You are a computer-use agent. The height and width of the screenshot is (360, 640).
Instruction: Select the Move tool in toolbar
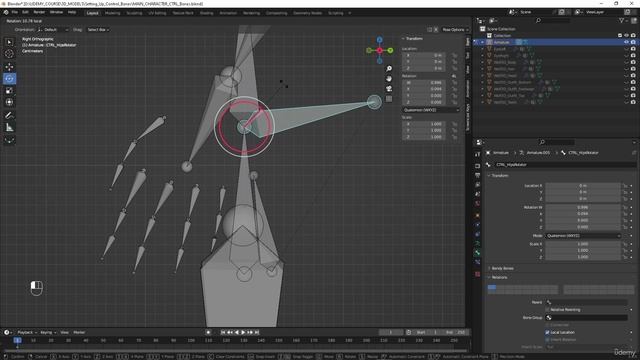click(9, 67)
